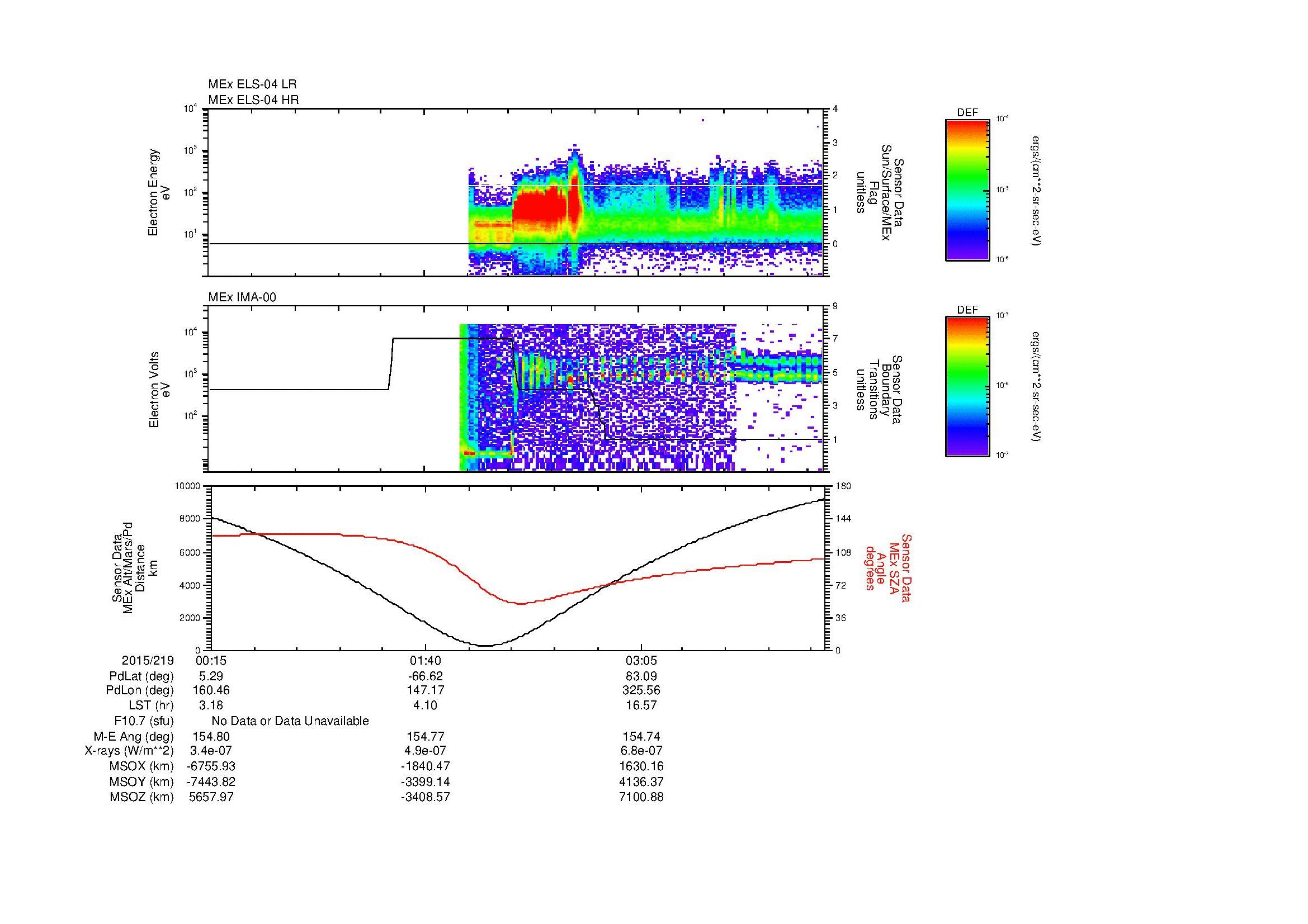Click the PdLat value '-66.62'

click(425, 676)
